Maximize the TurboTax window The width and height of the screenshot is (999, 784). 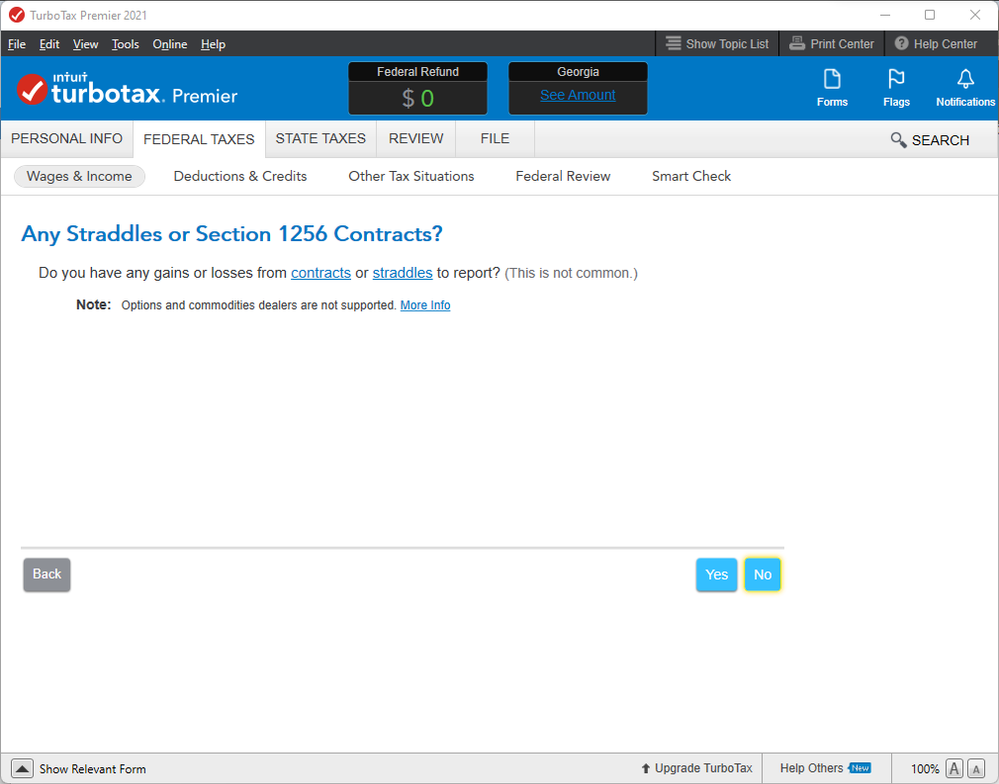[x=930, y=15]
